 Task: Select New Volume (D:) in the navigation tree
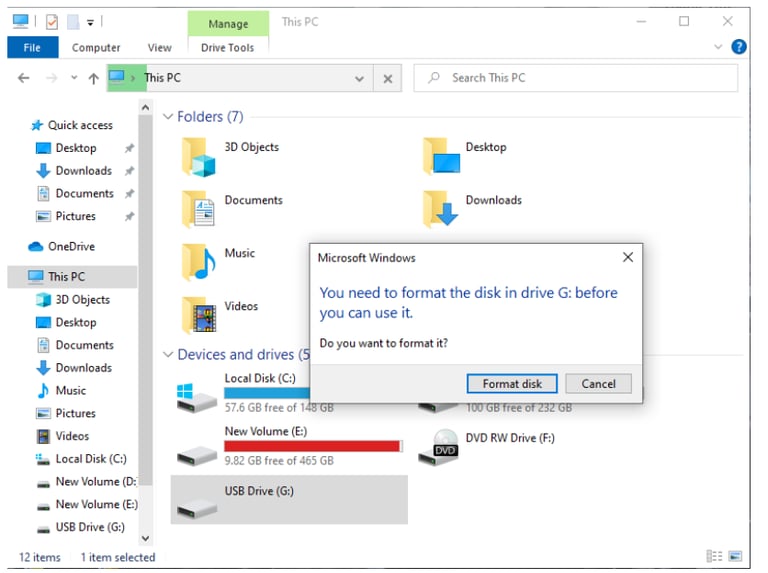pos(96,481)
